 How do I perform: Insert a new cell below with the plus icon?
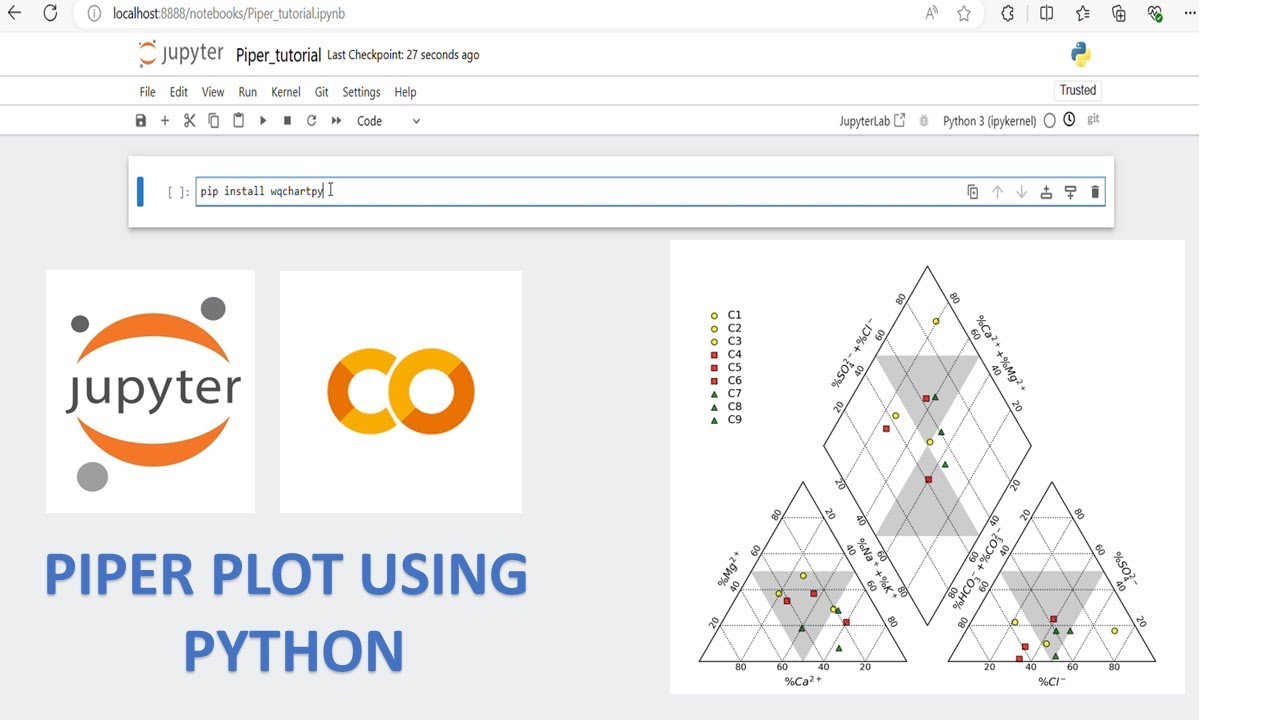pyautogui.click(x=165, y=121)
